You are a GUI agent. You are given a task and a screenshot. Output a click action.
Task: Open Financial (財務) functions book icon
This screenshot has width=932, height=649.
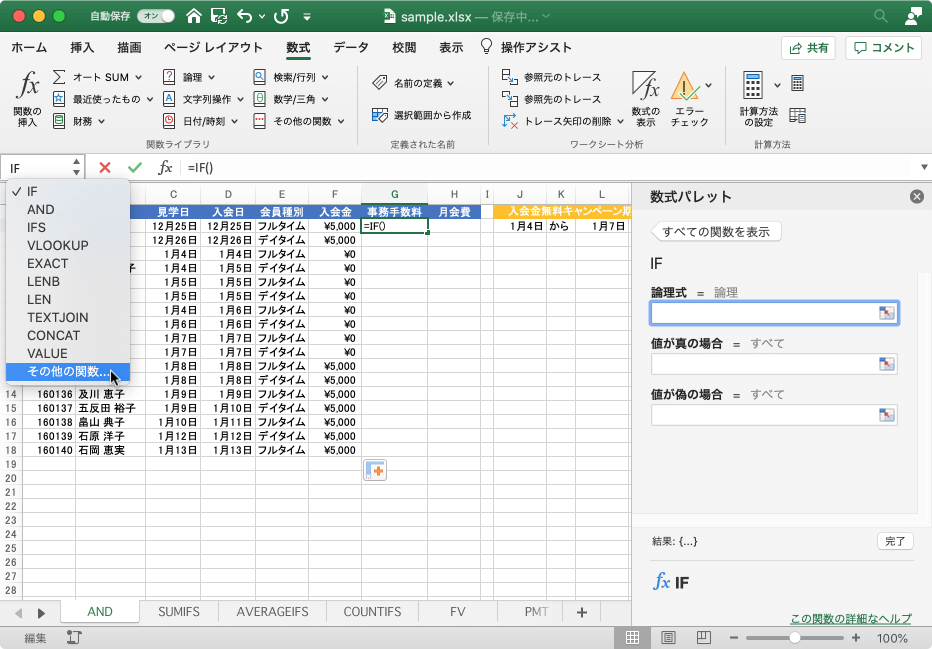coord(59,121)
